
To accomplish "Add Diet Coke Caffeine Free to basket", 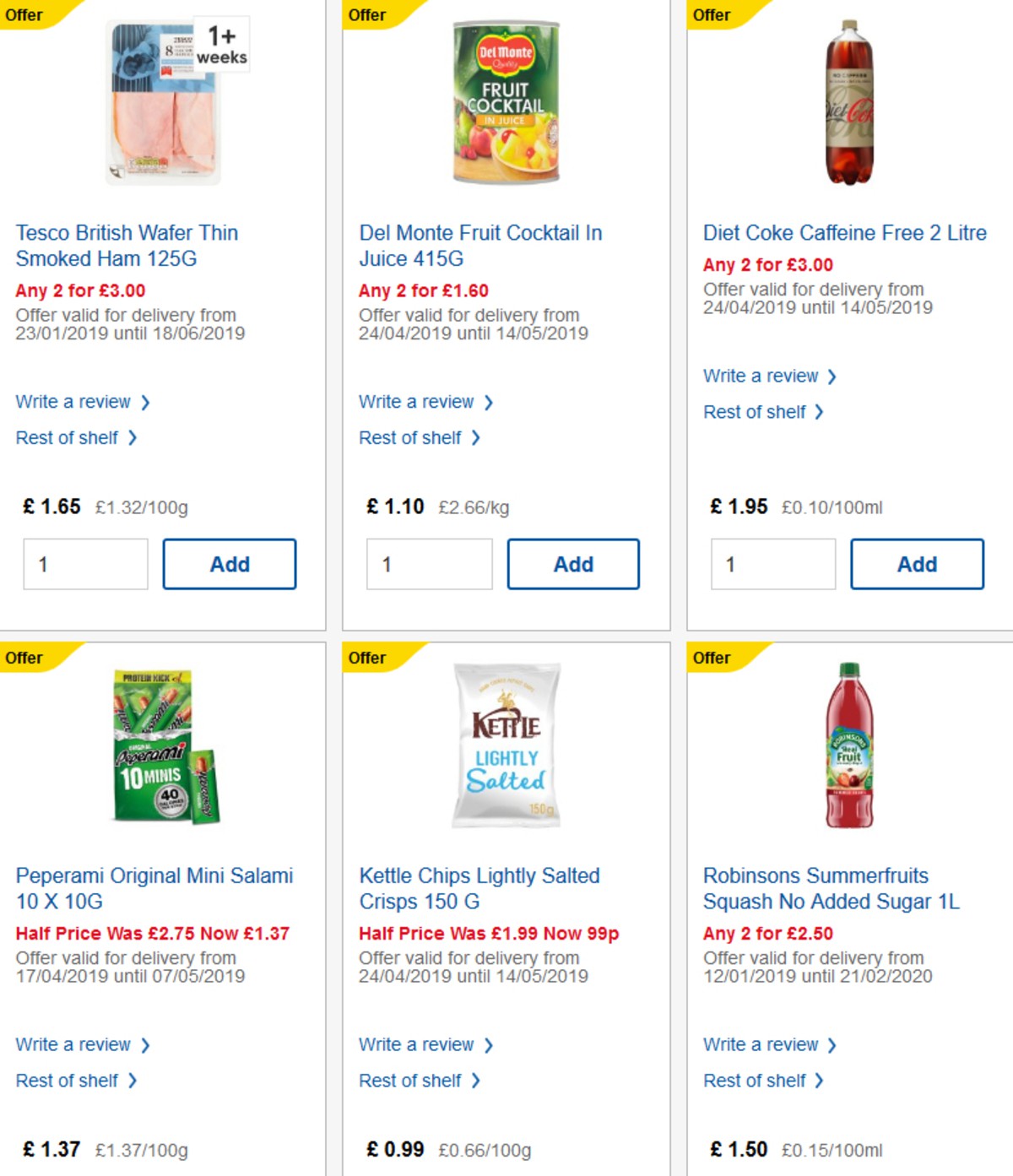I will (x=918, y=564).
